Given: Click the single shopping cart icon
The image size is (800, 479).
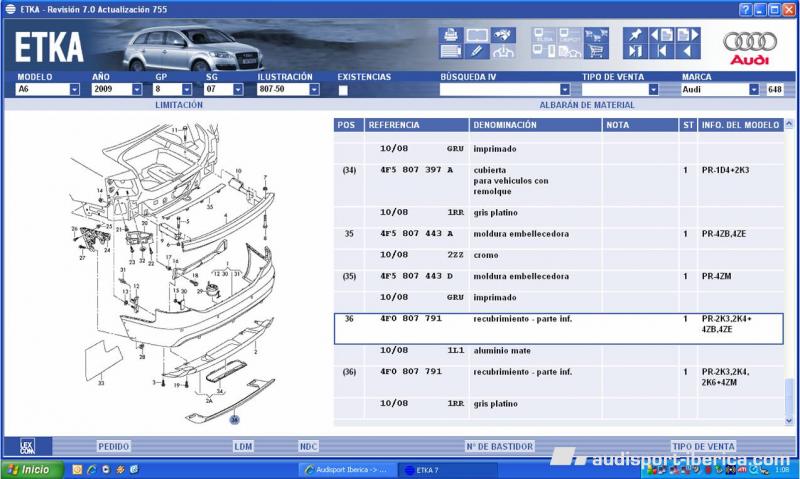Looking at the screenshot, I should pos(596,51).
